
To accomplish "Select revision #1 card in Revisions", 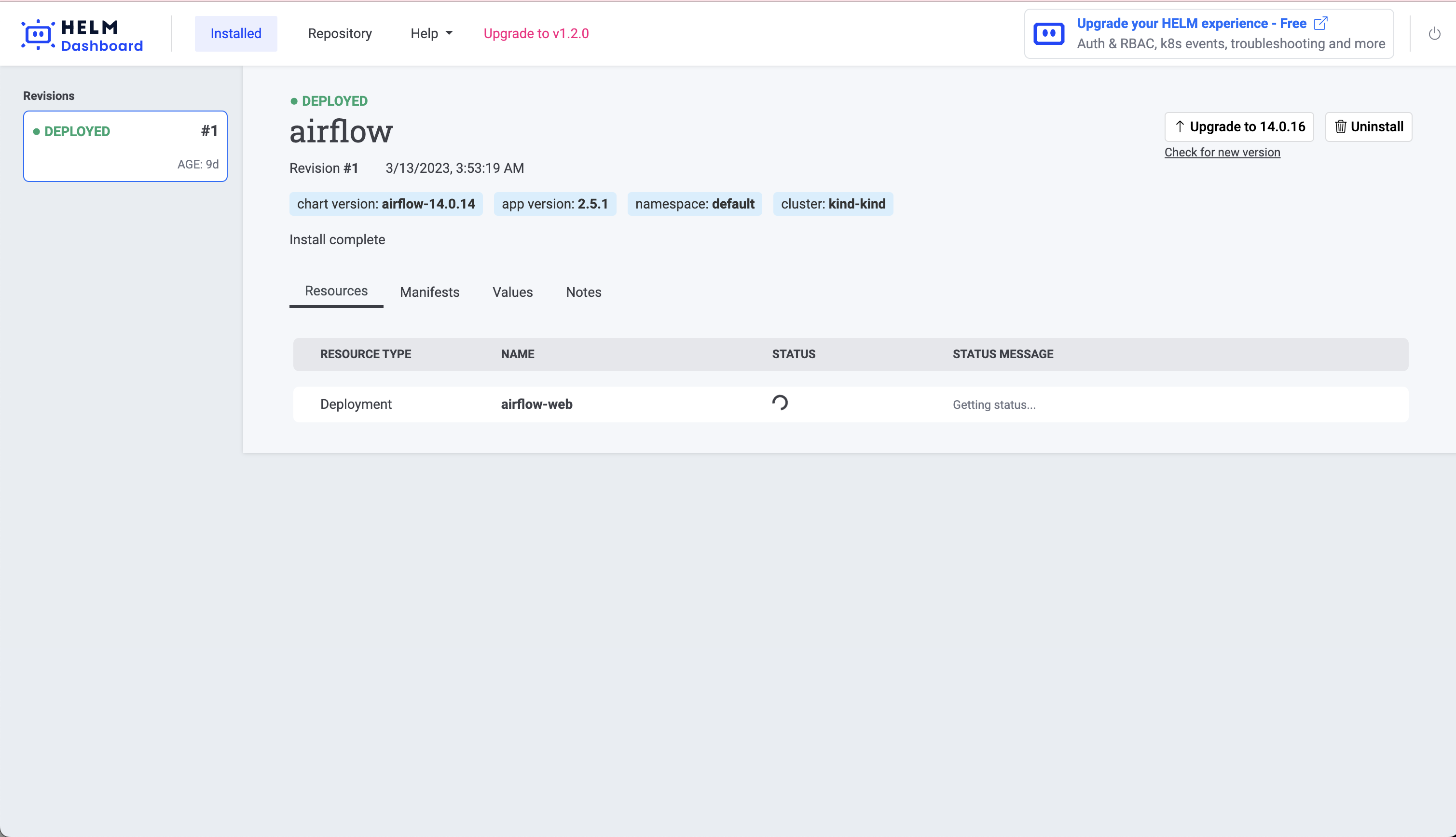I will [125, 147].
